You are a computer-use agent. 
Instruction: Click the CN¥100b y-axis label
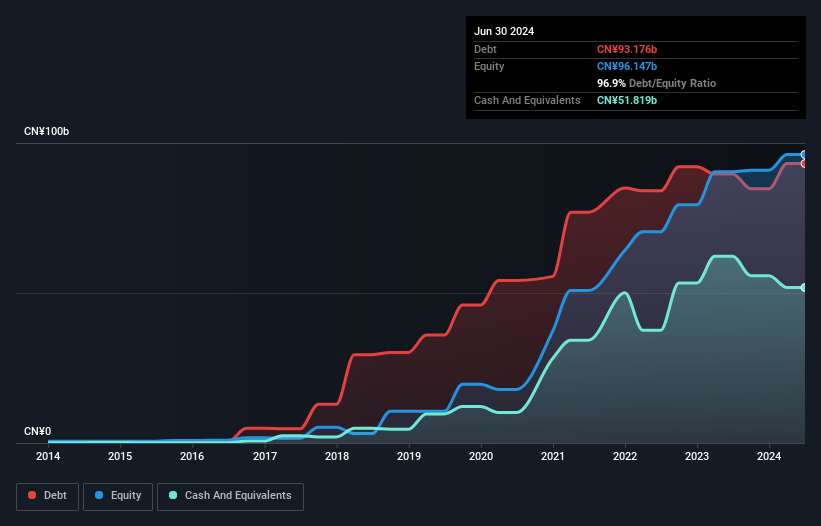[x=47, y=131]
